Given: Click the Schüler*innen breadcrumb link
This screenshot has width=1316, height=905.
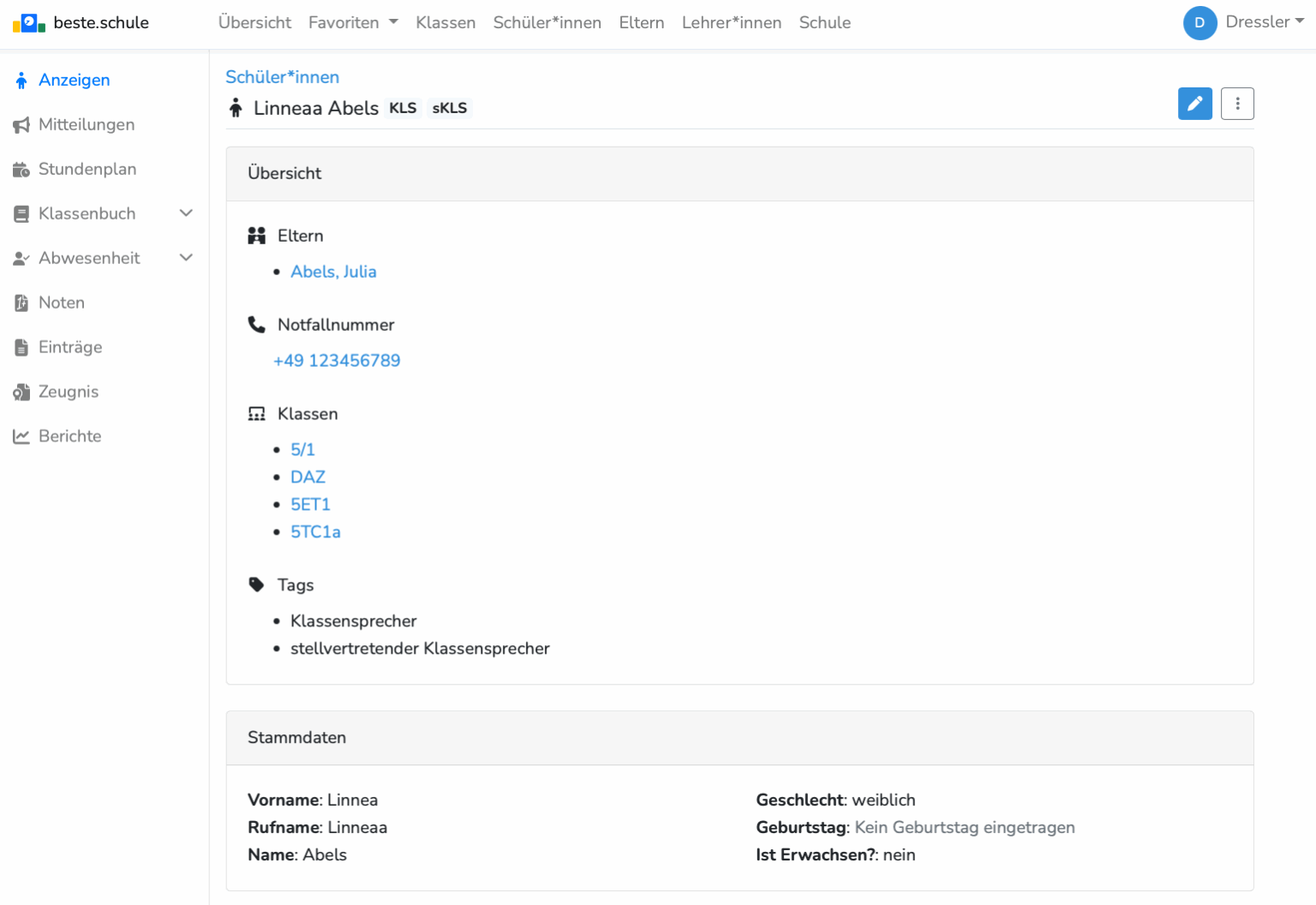Looking at the screenshot, I should (282, 77).
